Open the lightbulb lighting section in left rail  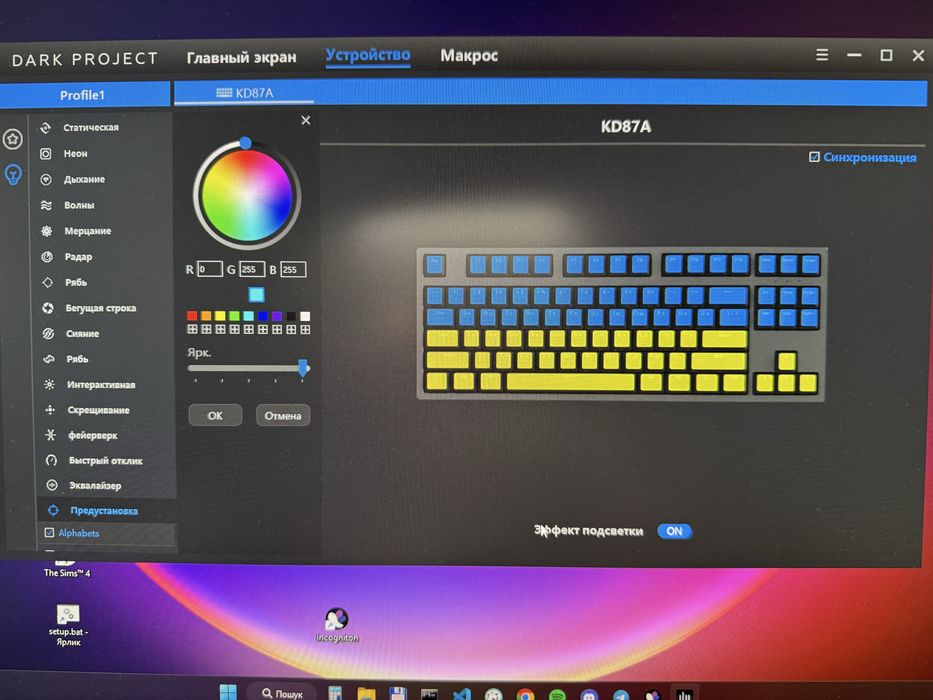point(13,174)
